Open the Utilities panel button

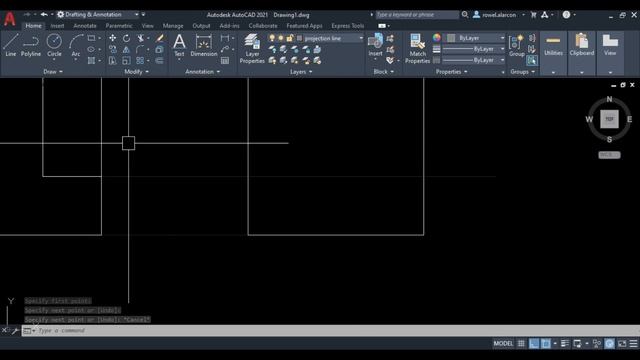(x=553, y=53)
